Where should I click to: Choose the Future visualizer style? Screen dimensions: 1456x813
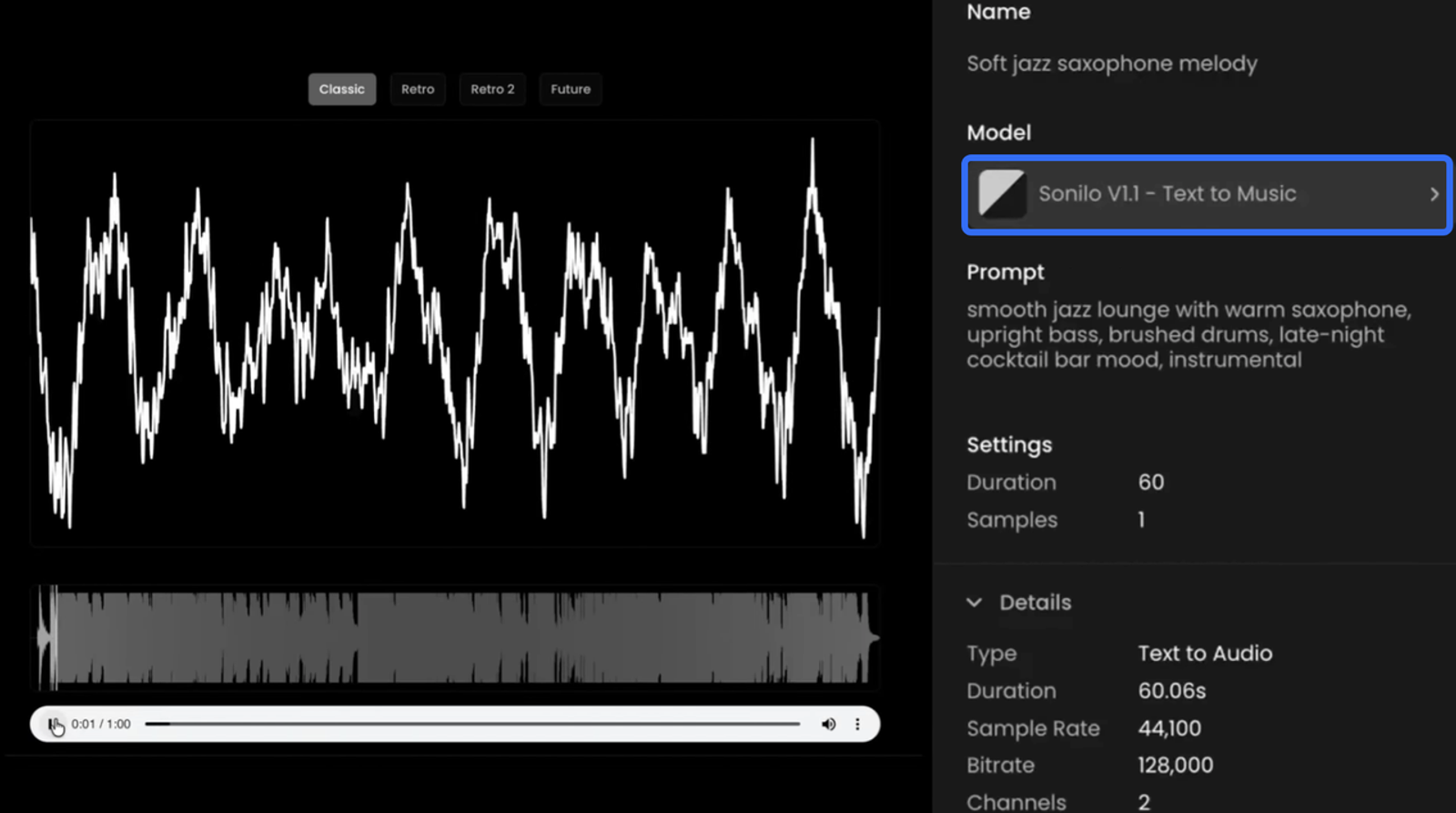571,89
